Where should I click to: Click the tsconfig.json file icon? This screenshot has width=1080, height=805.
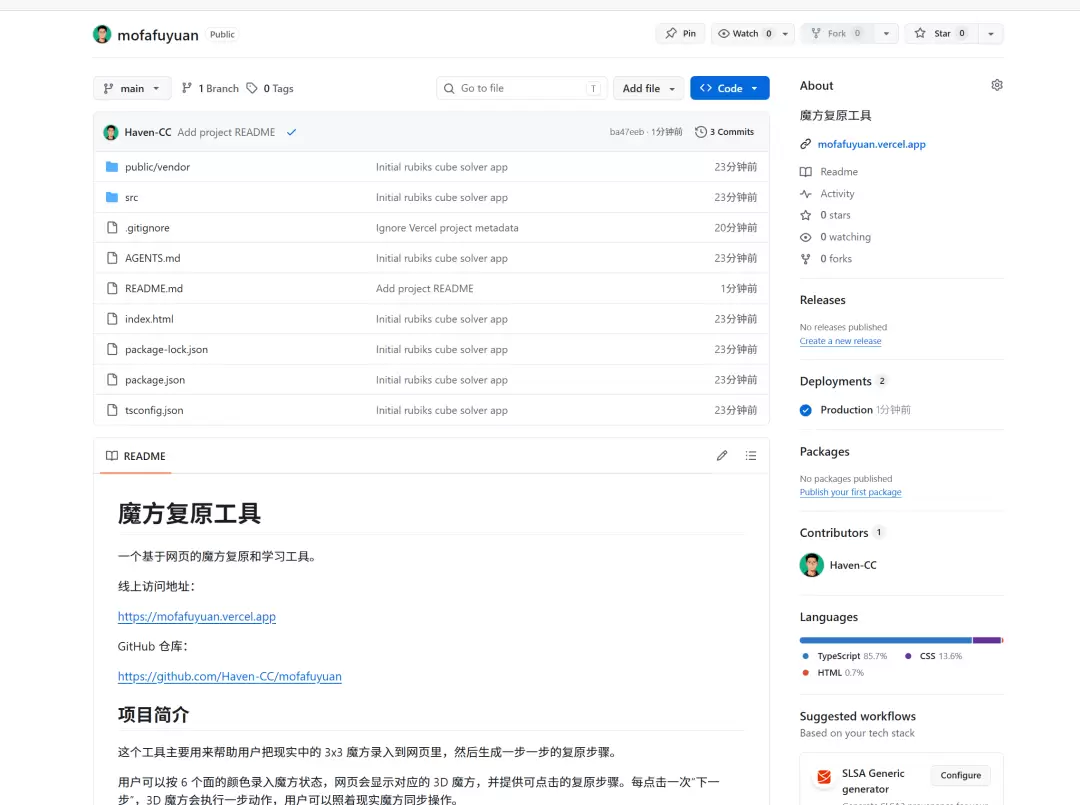112,410
